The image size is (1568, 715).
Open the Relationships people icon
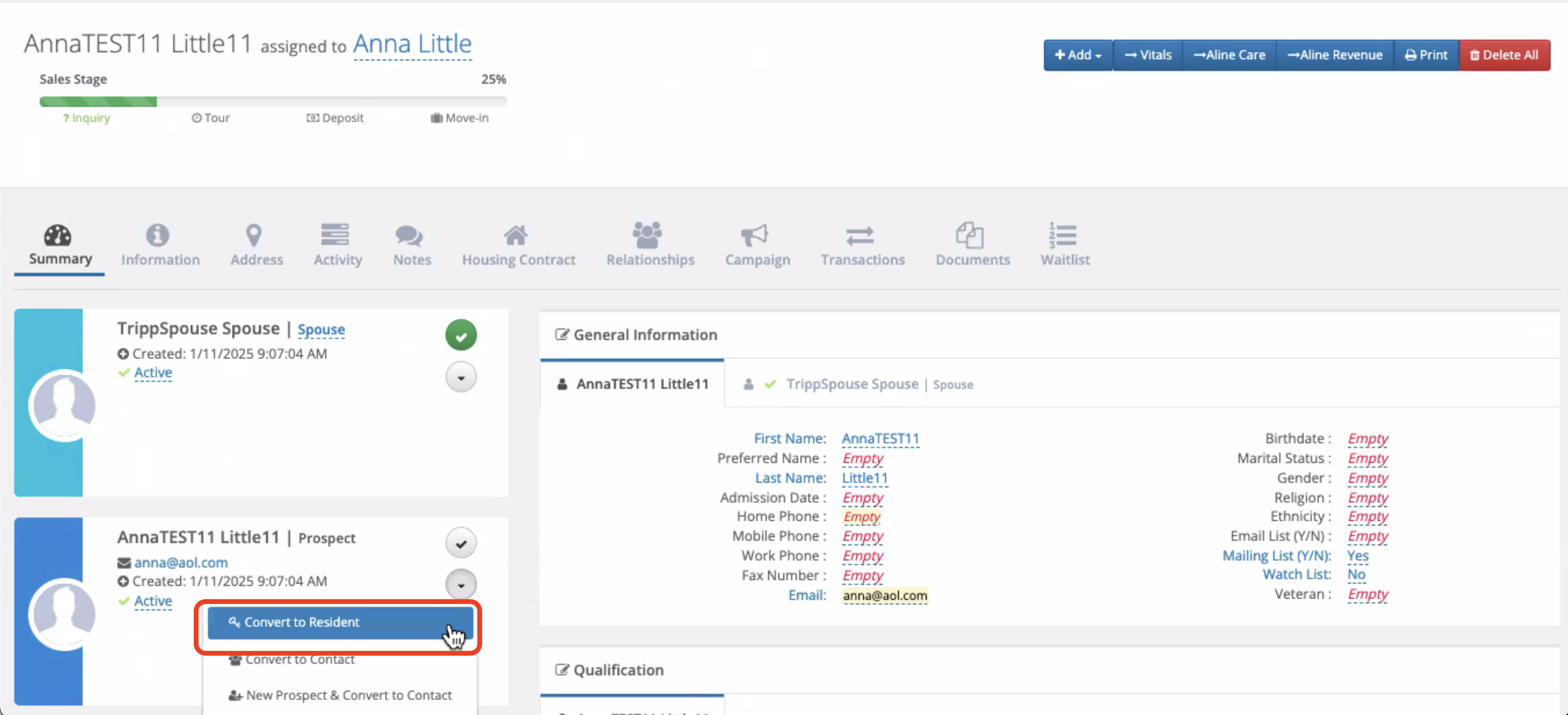coord(647,235)
